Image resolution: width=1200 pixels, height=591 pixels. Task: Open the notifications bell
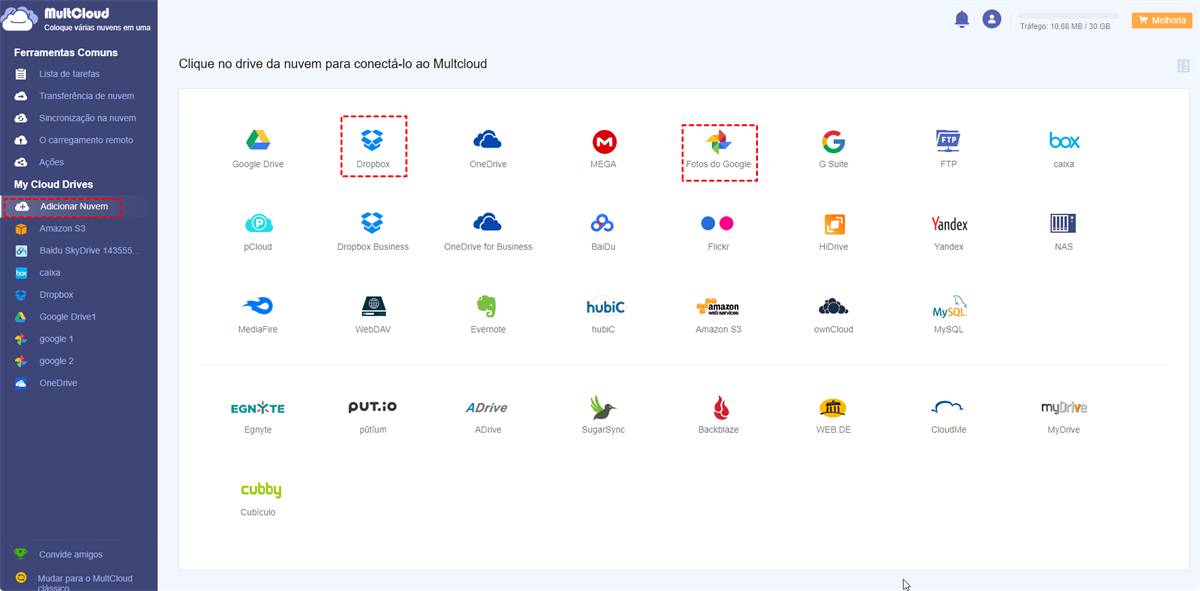tap(962, 19)
